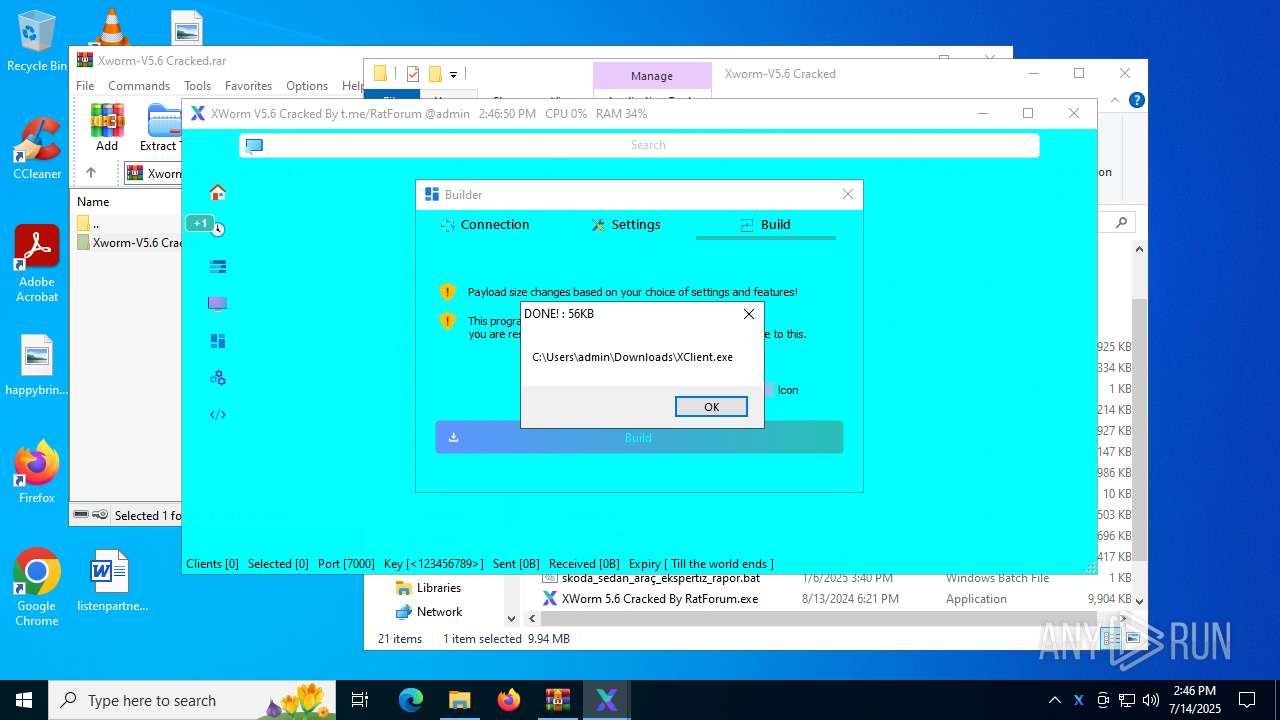Click OK in the DONE message box
This screenshot has width=1280, height=720.
coord(711,407)
